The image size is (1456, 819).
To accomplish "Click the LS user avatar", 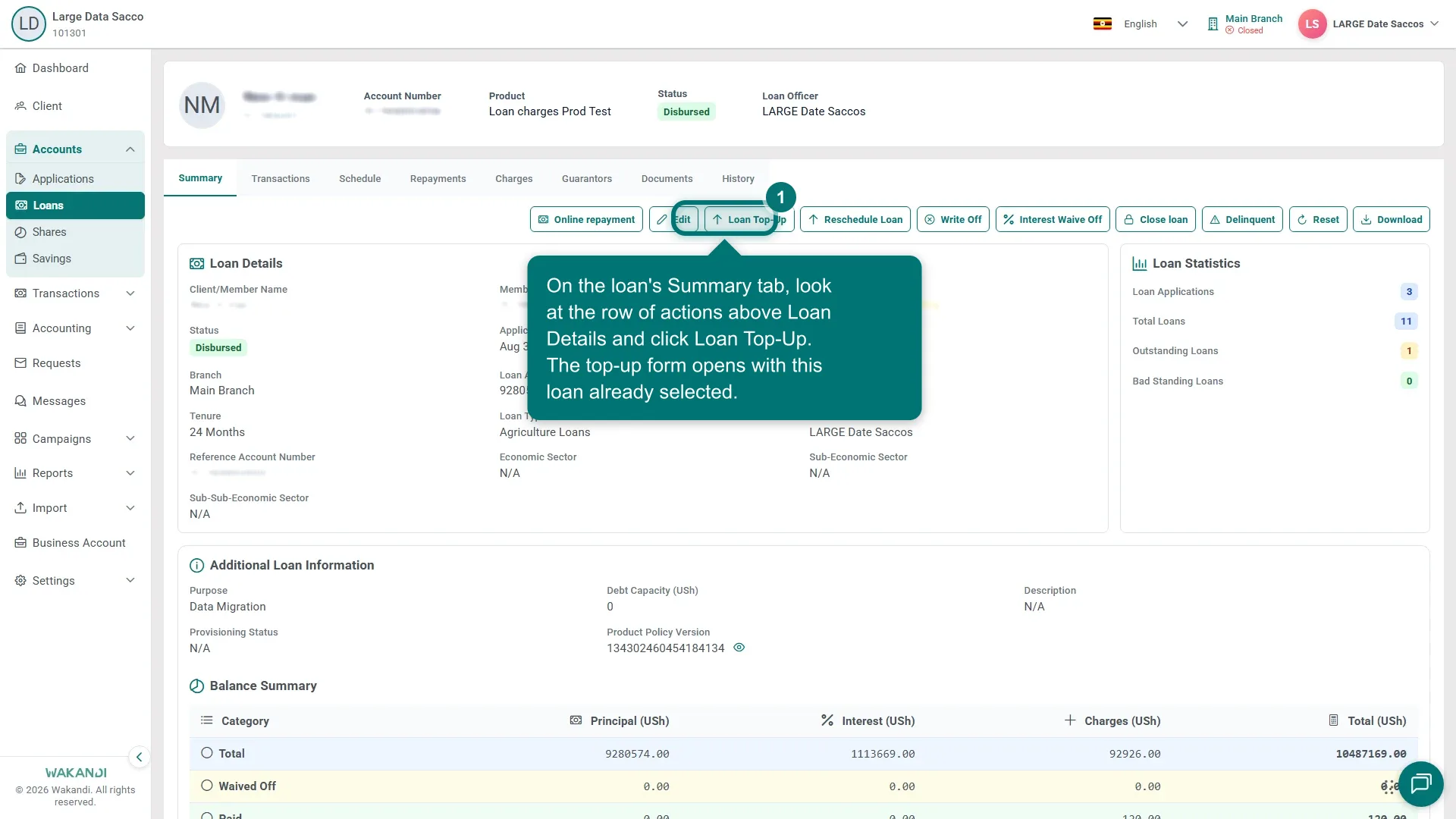I will point(1312,24).
